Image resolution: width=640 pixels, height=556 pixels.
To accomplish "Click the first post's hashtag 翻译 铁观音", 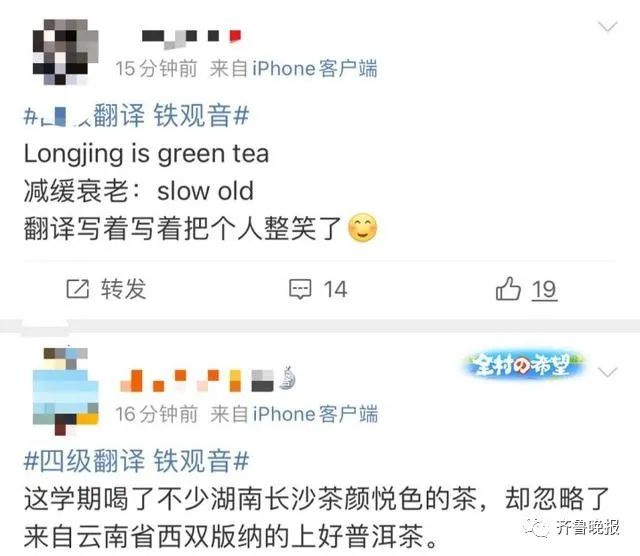I will pos(136,116).
